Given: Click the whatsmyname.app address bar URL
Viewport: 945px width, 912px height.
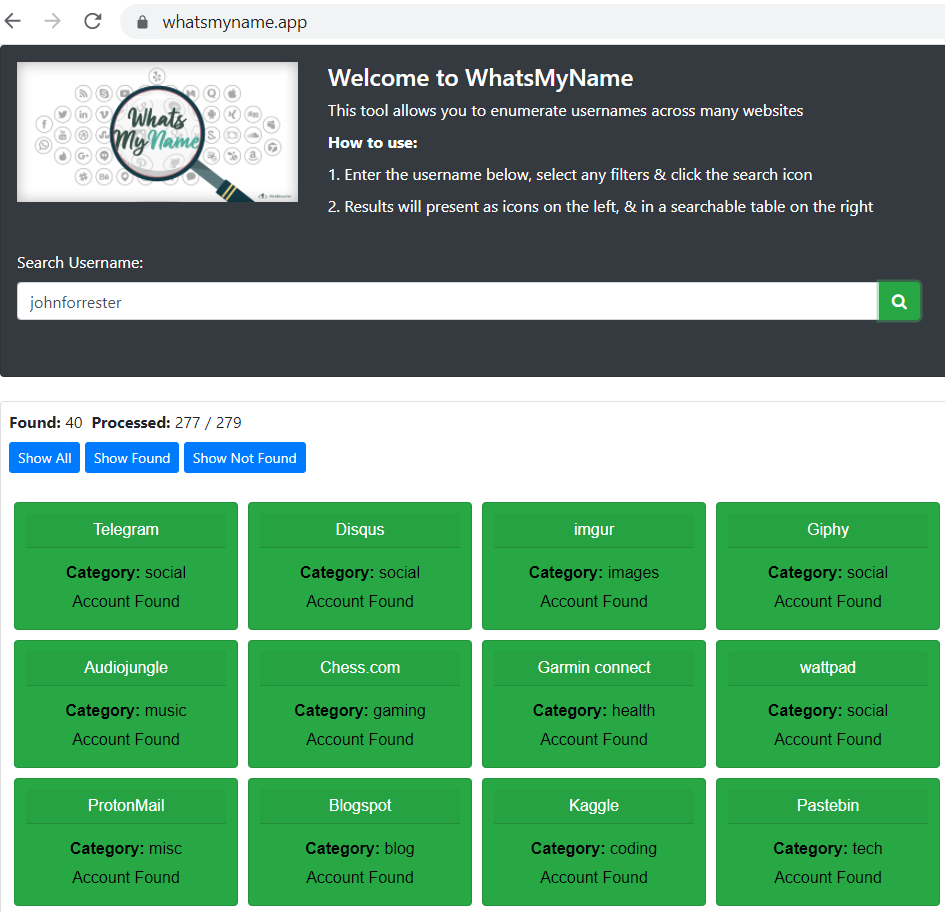Looking at the screenshot, I should click(x=235, y=22).
